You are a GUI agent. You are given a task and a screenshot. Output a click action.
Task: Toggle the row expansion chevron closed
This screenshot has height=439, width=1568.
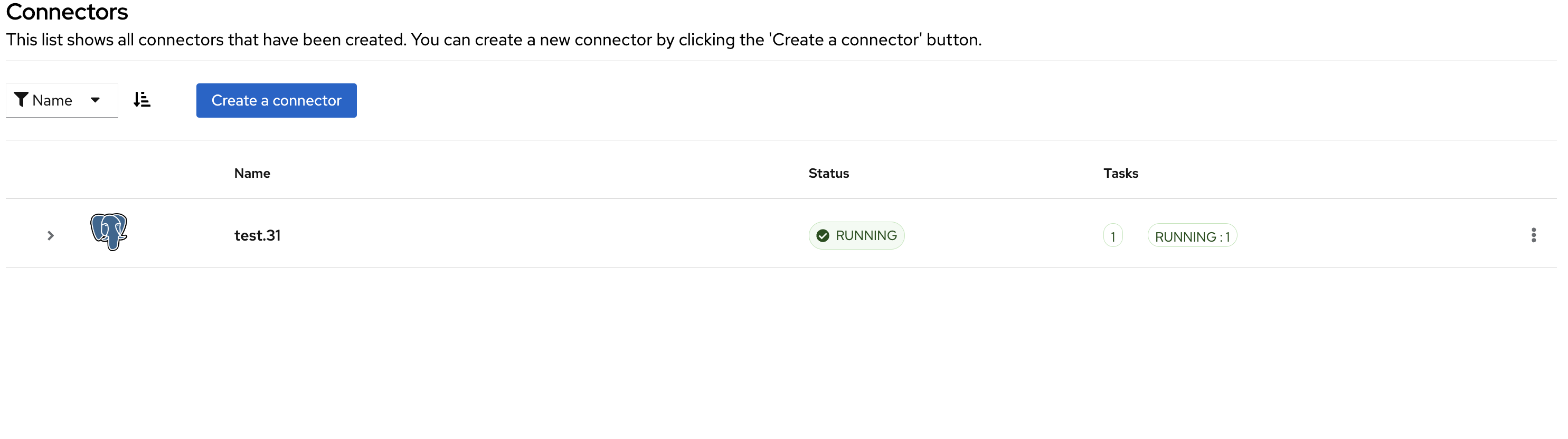tap(50, 235)
